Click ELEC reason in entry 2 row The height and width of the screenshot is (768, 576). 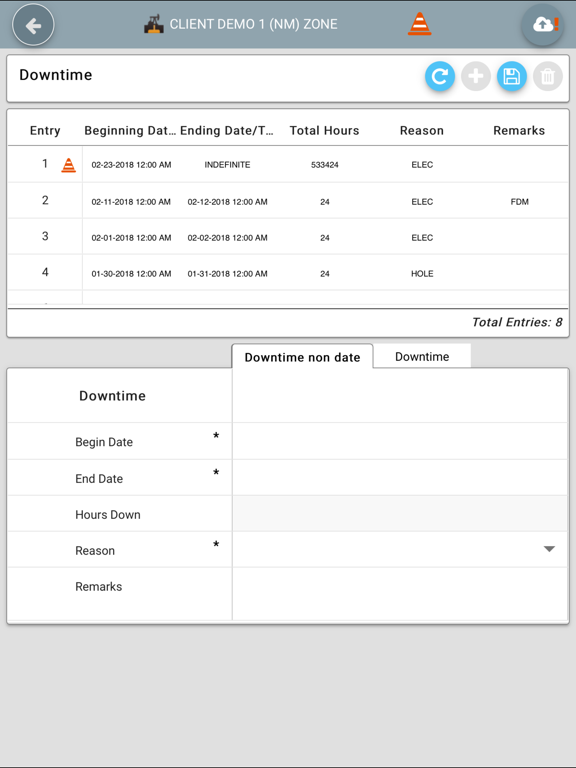click(x=422, y=201)
